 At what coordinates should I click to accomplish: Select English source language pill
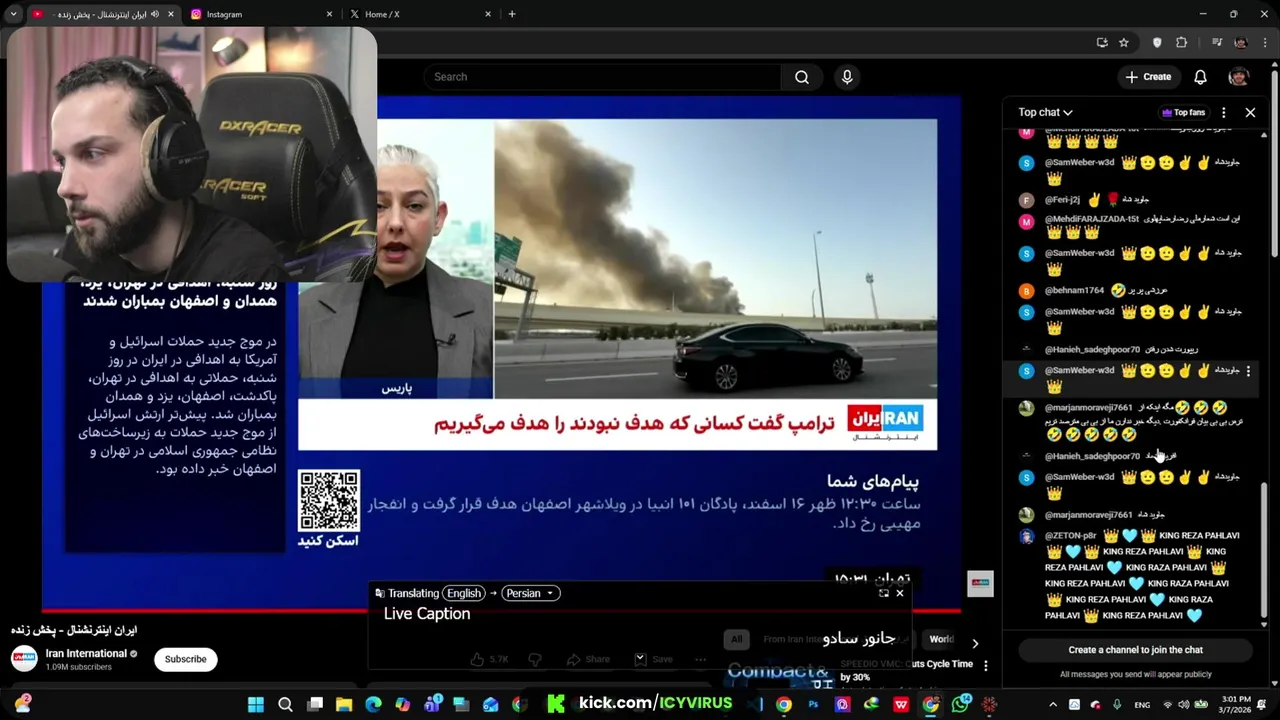[464, 593]
